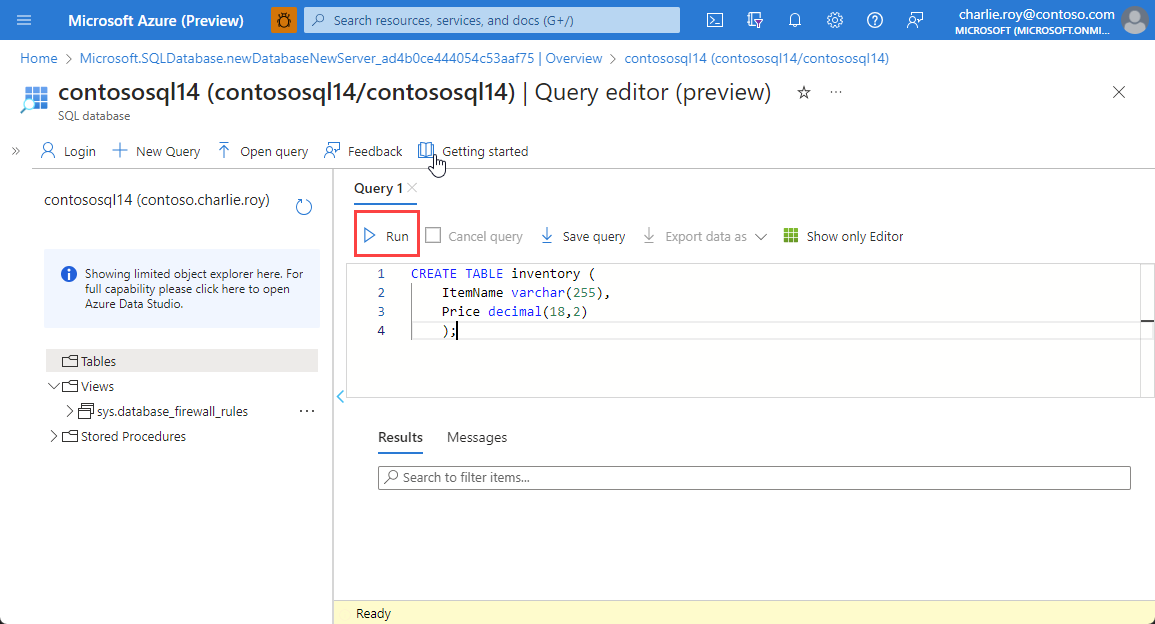1155x624 pixels.
Task: Open Azure Cloud Shell icon
Action: tap(715, 20)
